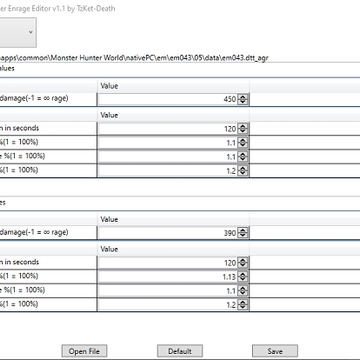Click the down arrow on the 1.13 spinner

tap(243, 279)
